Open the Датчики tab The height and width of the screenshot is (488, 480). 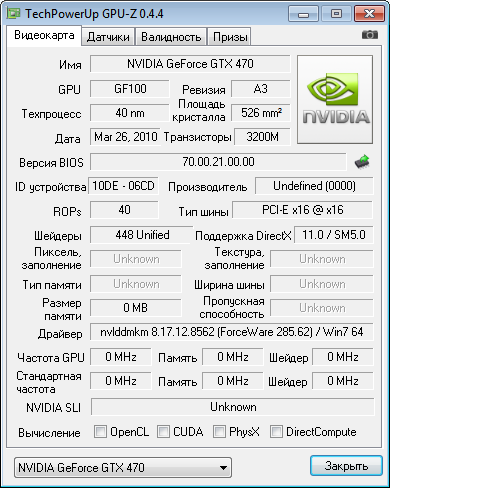click(108, 37)
